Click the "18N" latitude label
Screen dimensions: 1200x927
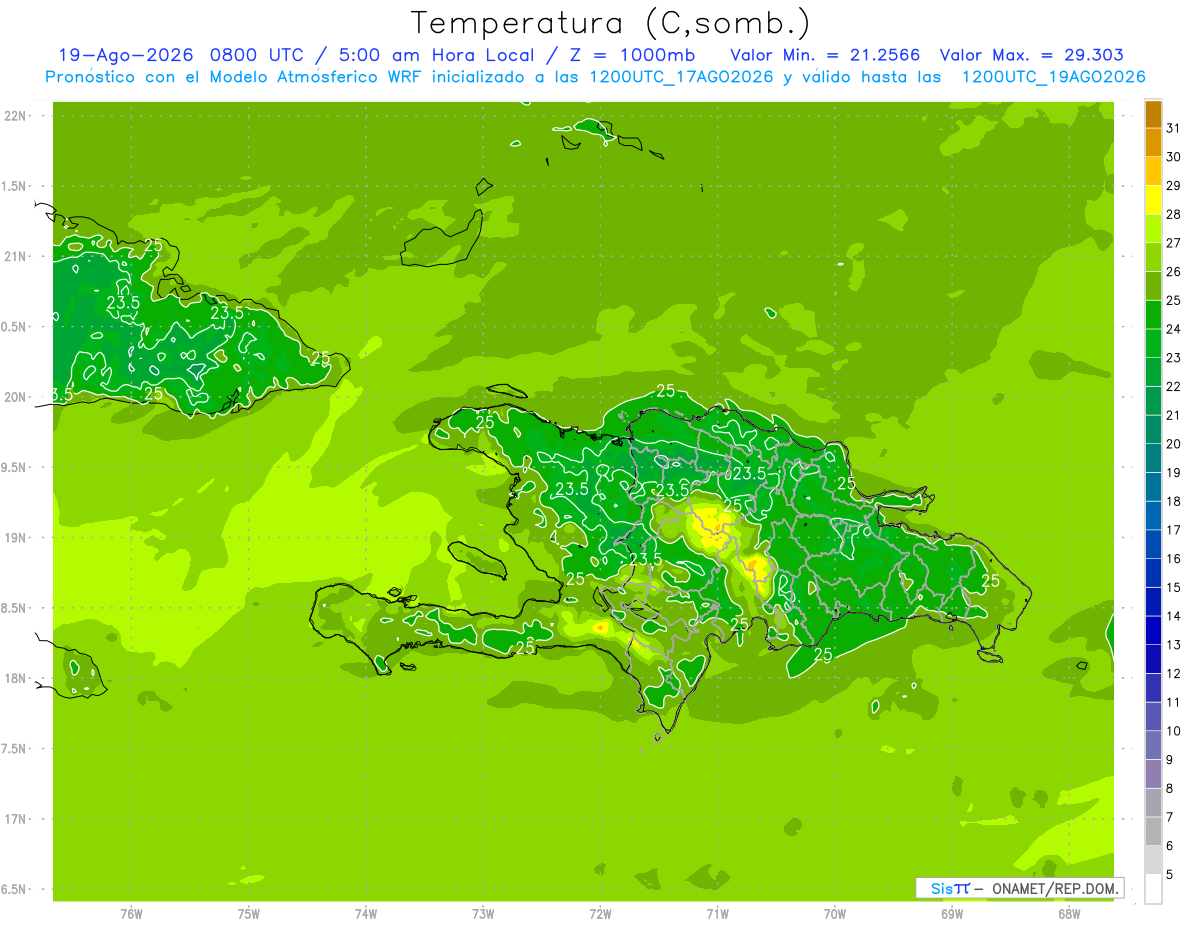click(17, 678)
